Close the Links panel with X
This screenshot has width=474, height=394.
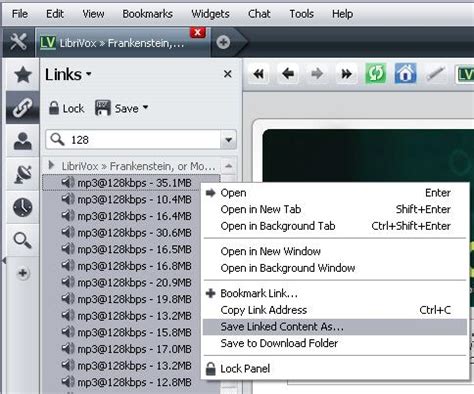click(x=228, y=74)
